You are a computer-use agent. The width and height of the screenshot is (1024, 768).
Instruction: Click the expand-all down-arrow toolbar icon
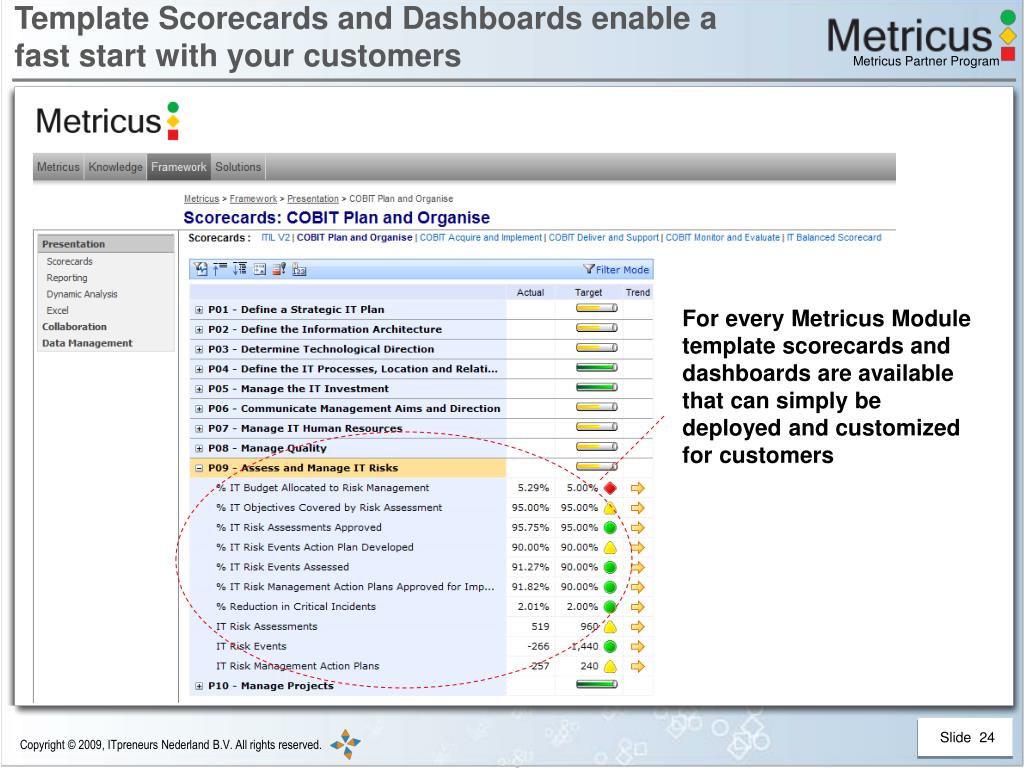[240, 269]
